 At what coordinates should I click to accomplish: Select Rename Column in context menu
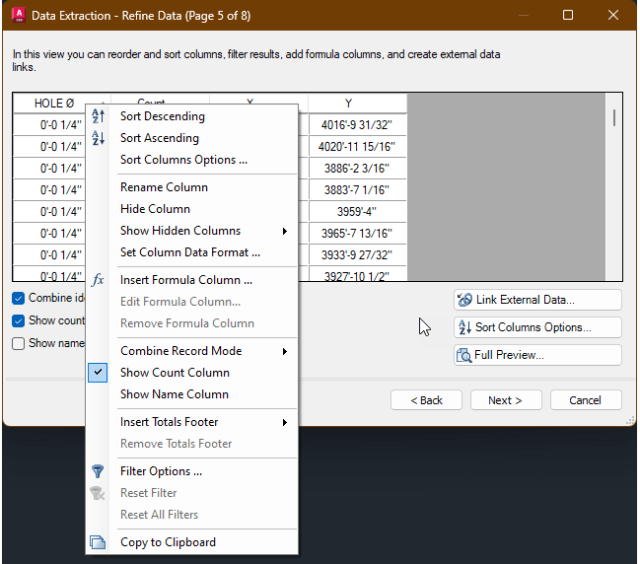[192, 187]
